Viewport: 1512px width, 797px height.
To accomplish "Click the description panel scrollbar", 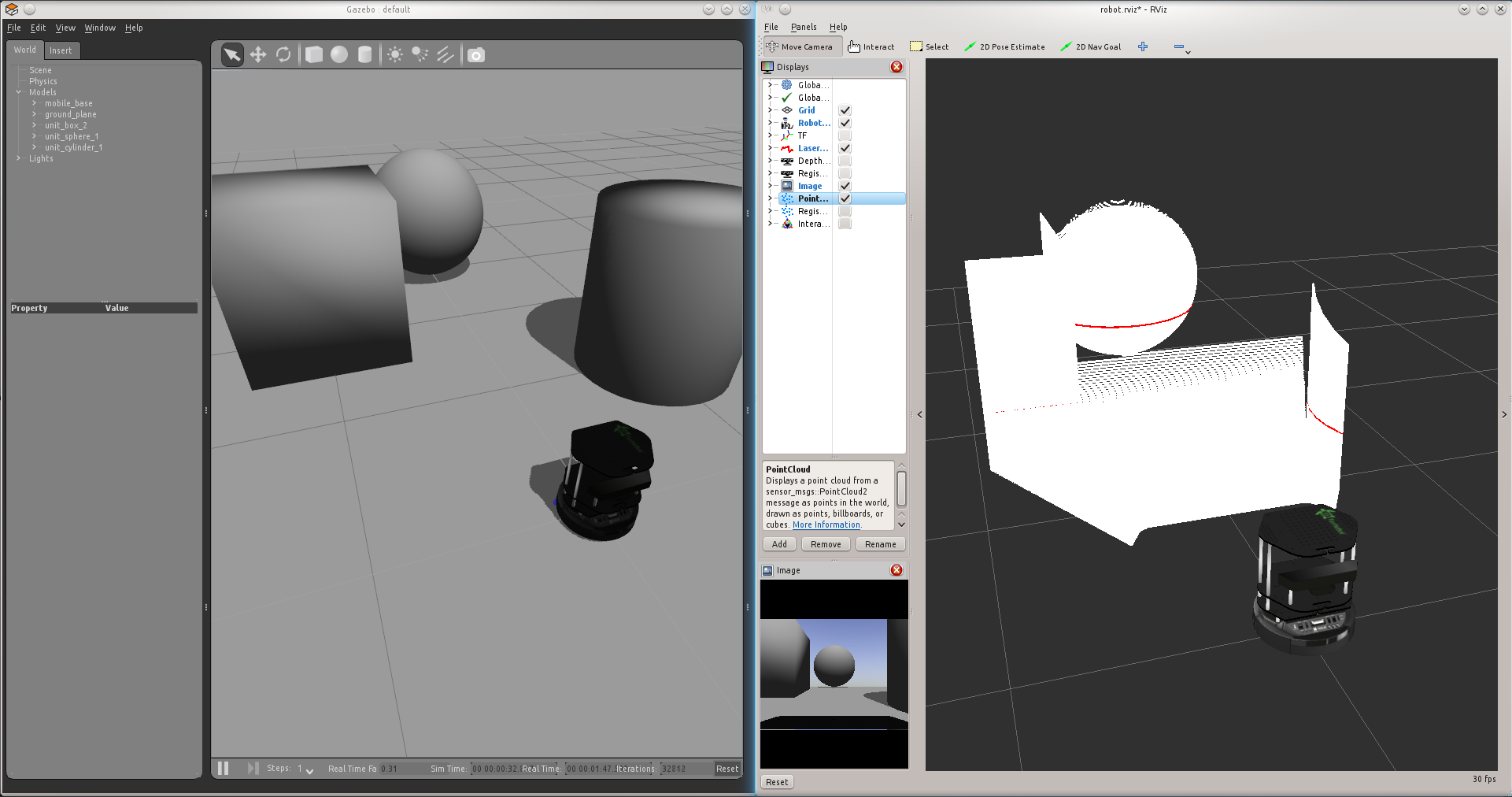I will tap(901, 488).
